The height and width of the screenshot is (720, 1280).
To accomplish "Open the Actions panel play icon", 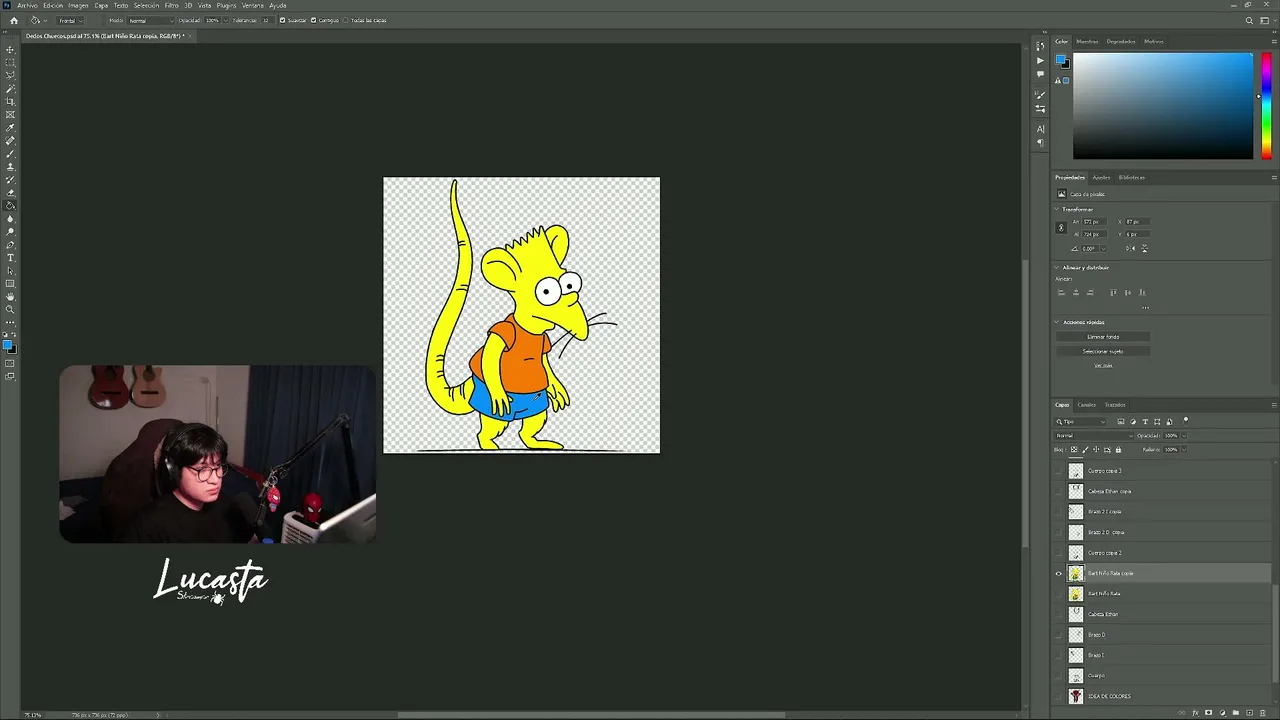I will tap(1040, 60).
